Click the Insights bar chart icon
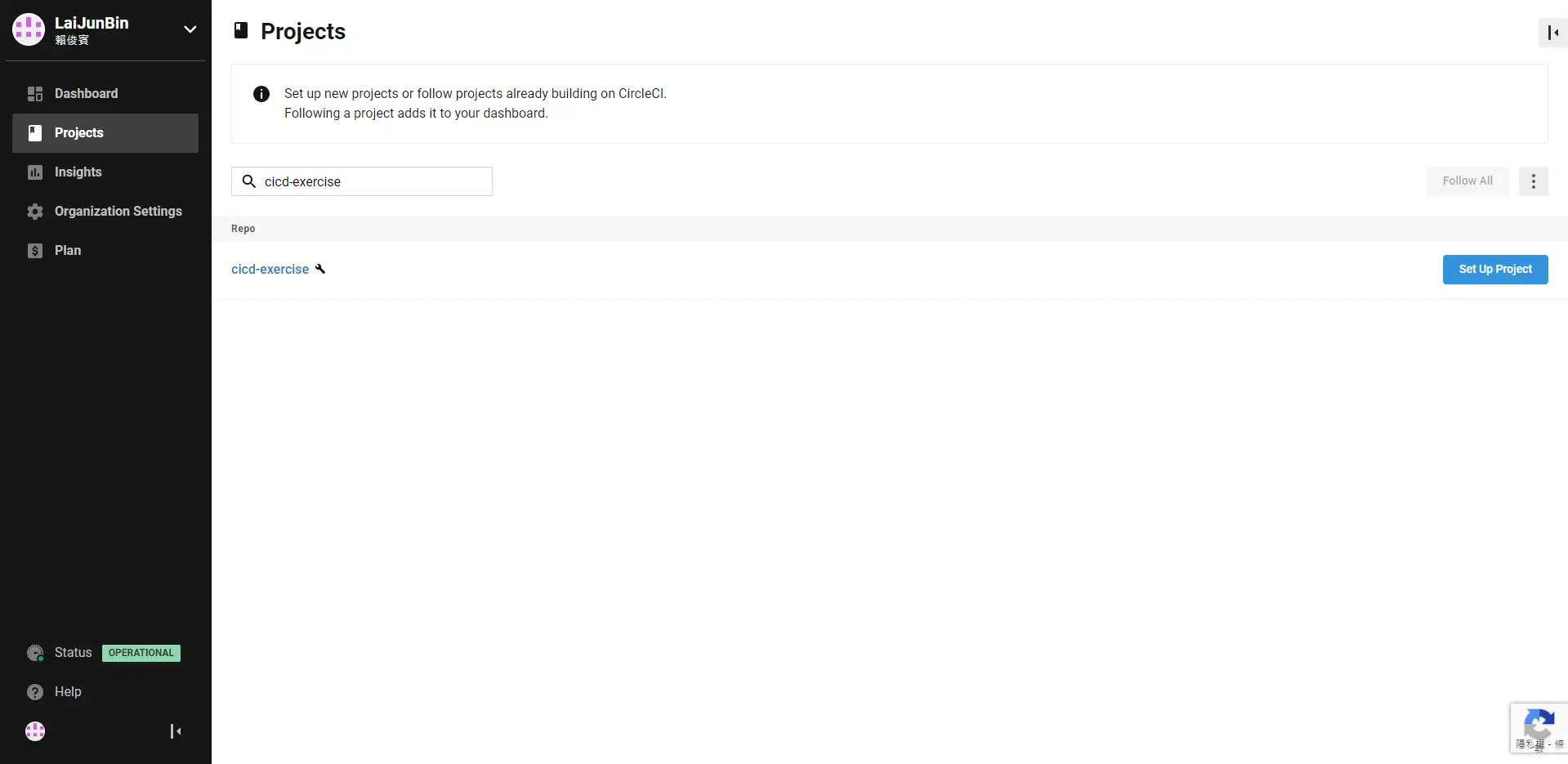Screen dimensions: 1568x764 [x=35, y=172]
